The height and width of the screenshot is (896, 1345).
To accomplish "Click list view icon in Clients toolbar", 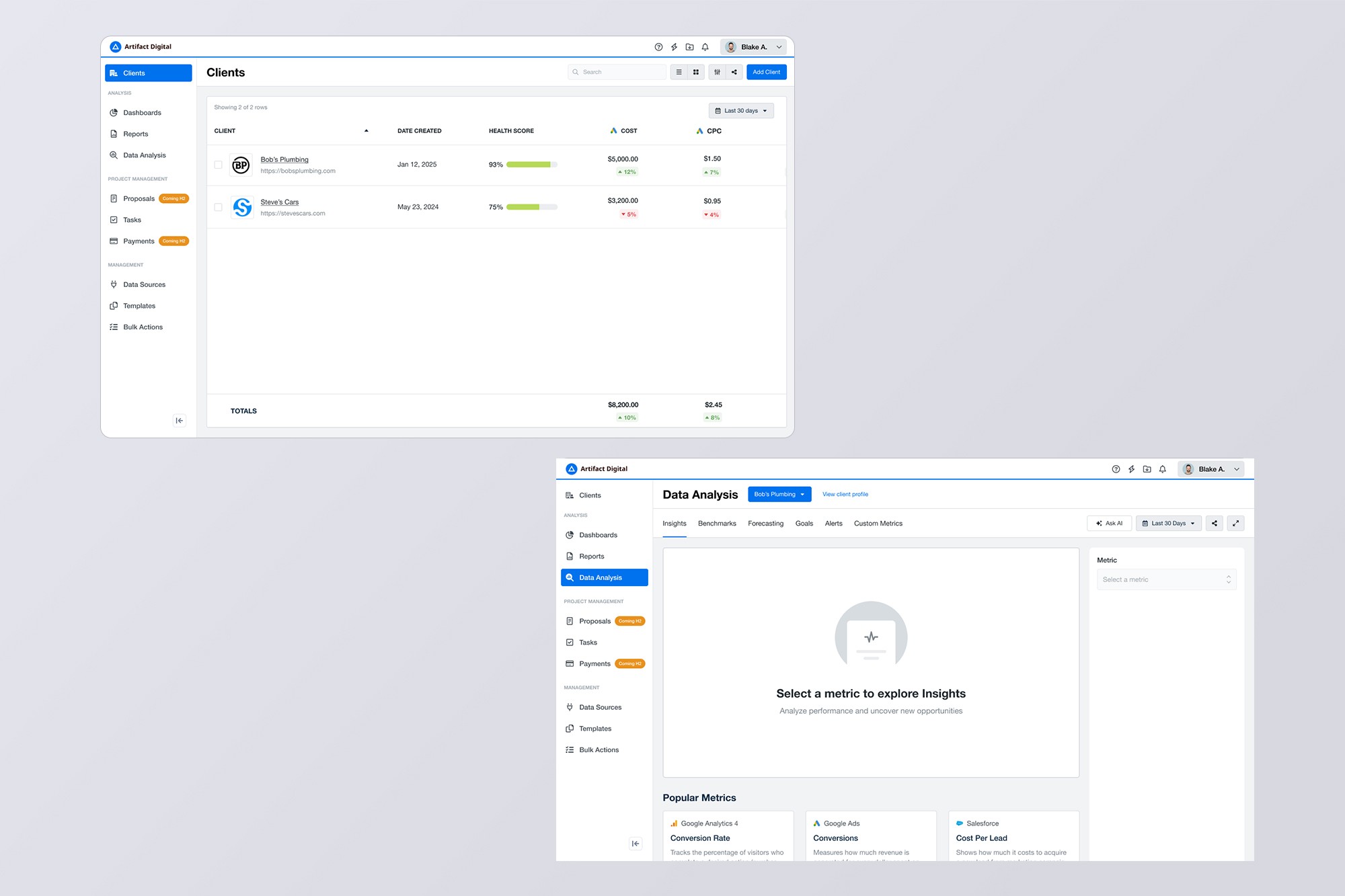I will click(679, 72).
